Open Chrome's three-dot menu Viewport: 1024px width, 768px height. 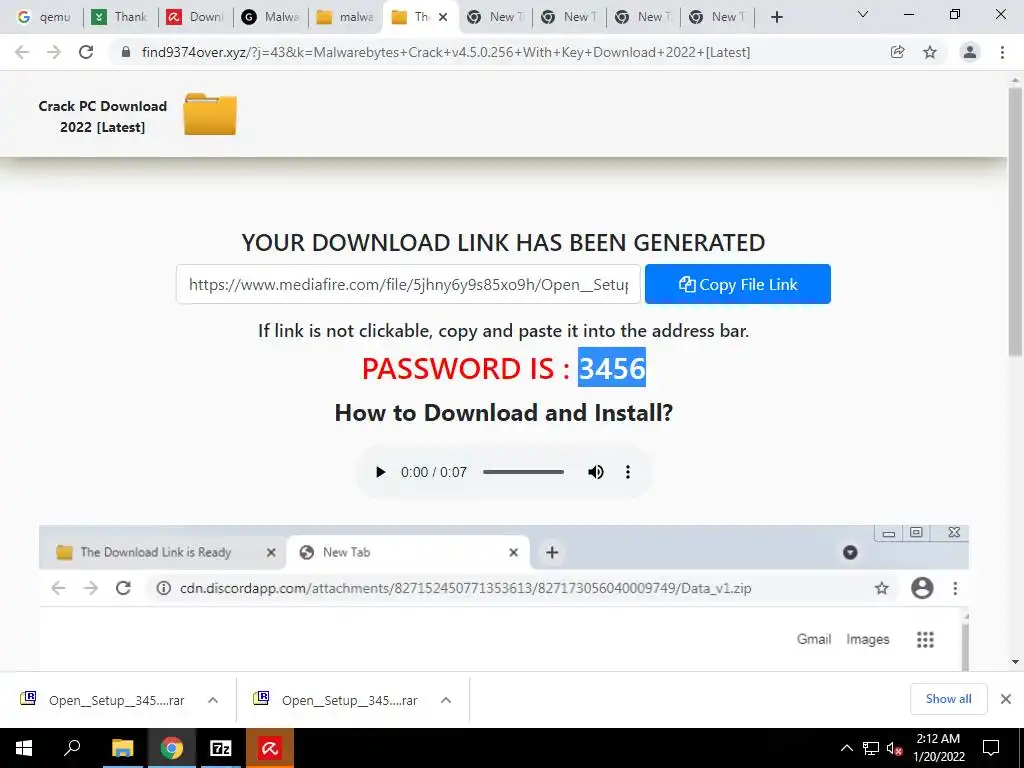point(1002,52)
